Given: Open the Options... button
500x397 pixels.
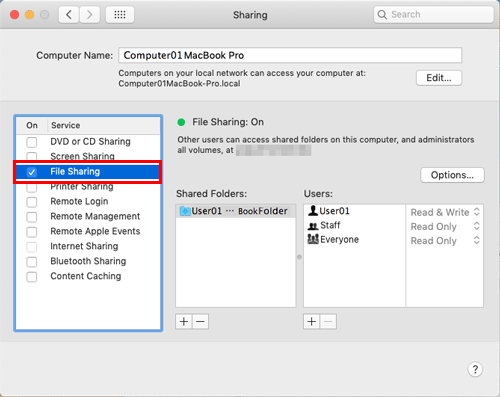Looking at the screenshot, I should [452, 175].
